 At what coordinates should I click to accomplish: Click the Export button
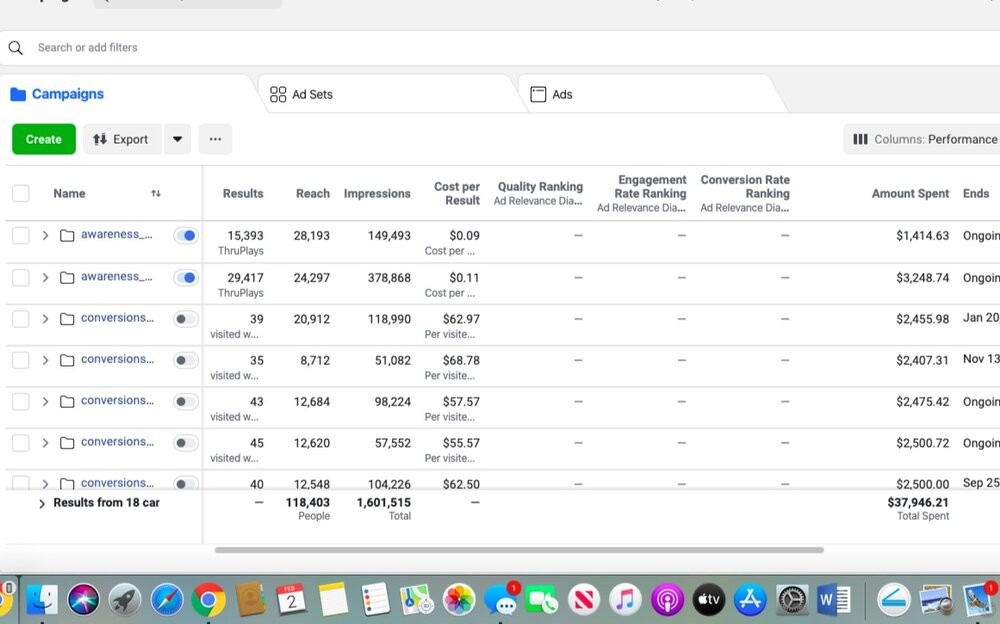coord(121,139)
